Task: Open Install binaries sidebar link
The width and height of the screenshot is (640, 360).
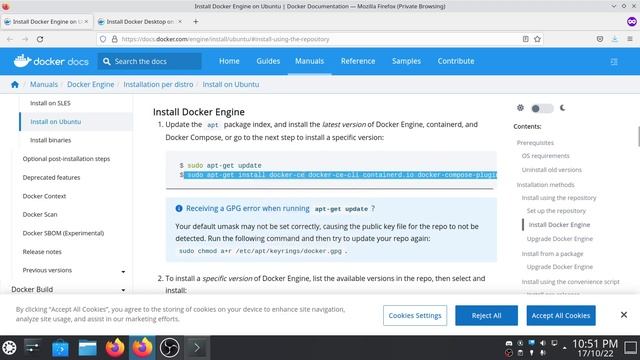Action: (51, 140)
